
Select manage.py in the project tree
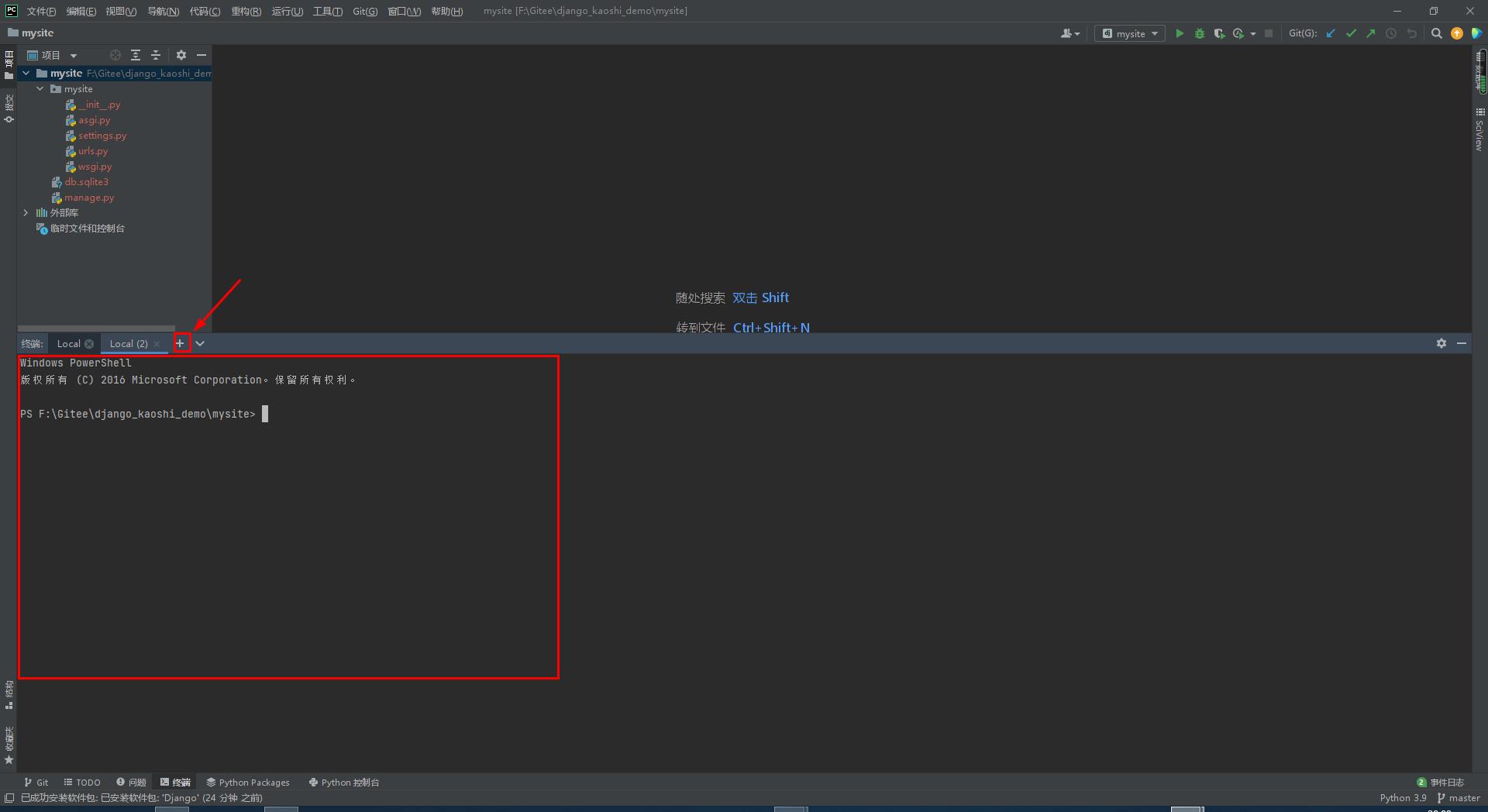click(89, 198)
